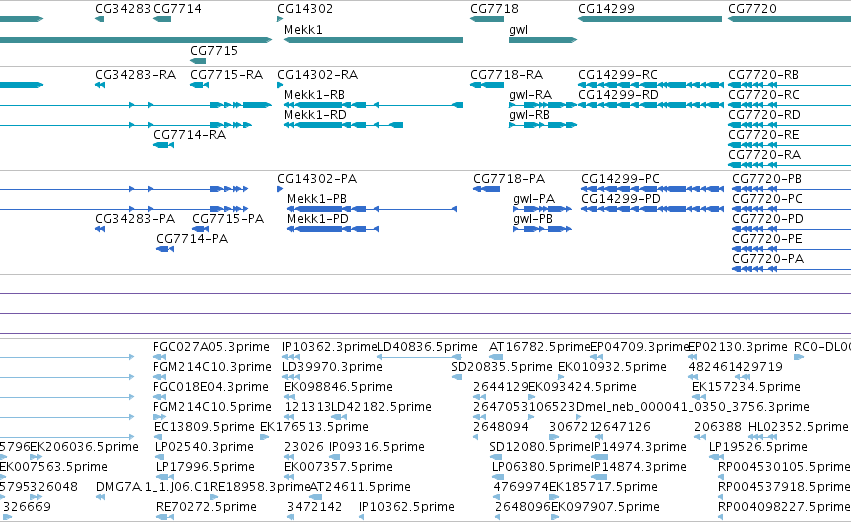
Task: Select protein Mekk1-PB label
Action: click(x=317, y=199)
